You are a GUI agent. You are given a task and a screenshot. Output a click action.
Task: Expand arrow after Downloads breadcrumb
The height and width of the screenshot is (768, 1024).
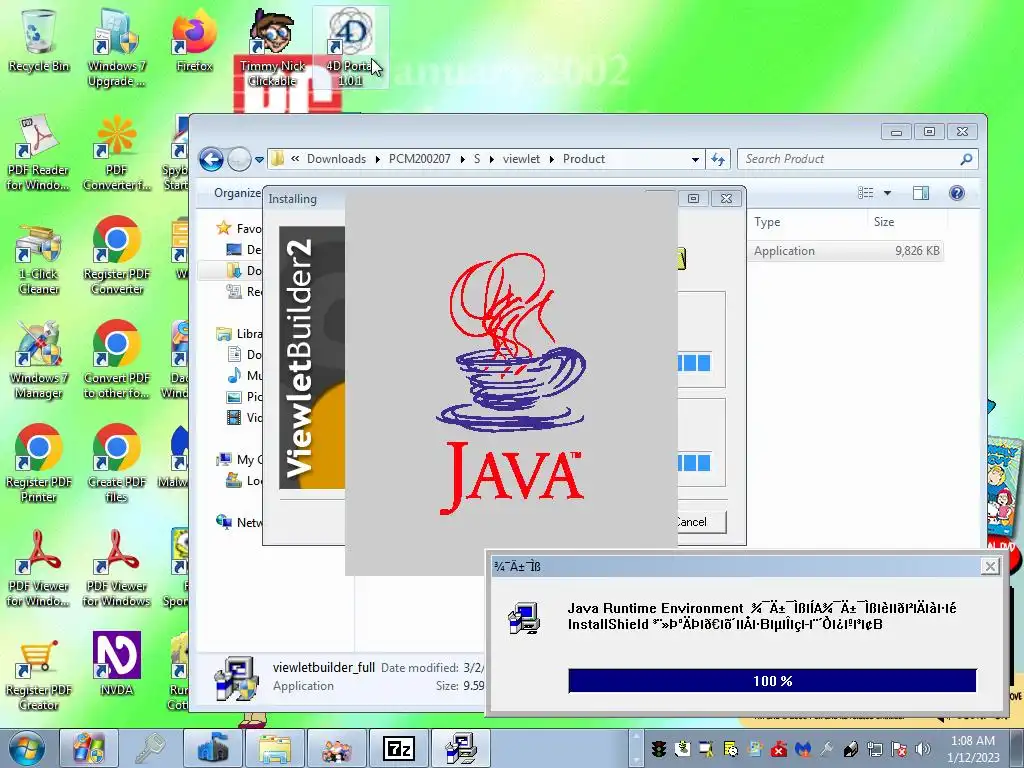point(377,159)
